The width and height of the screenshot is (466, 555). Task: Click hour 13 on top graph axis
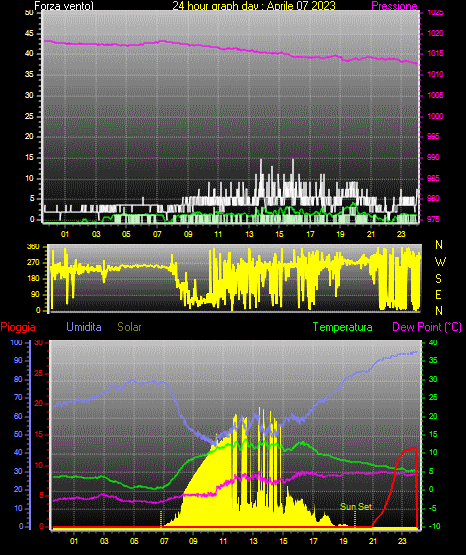(x=249, y=234)
